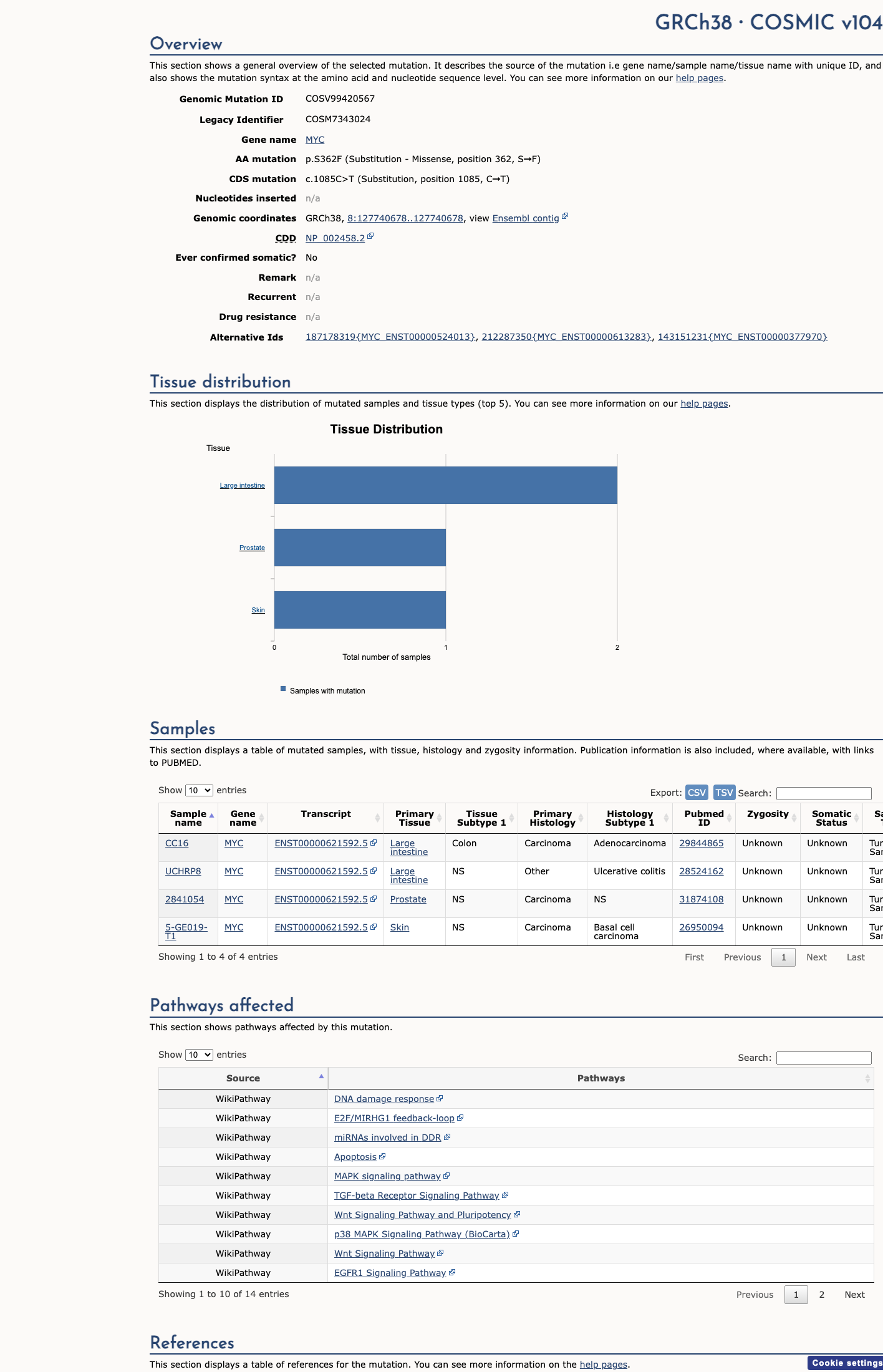Click external-link icon beside MAPK signaling pathway
This screenshot has width=883, height=1372.
[x=446, y=1176]
